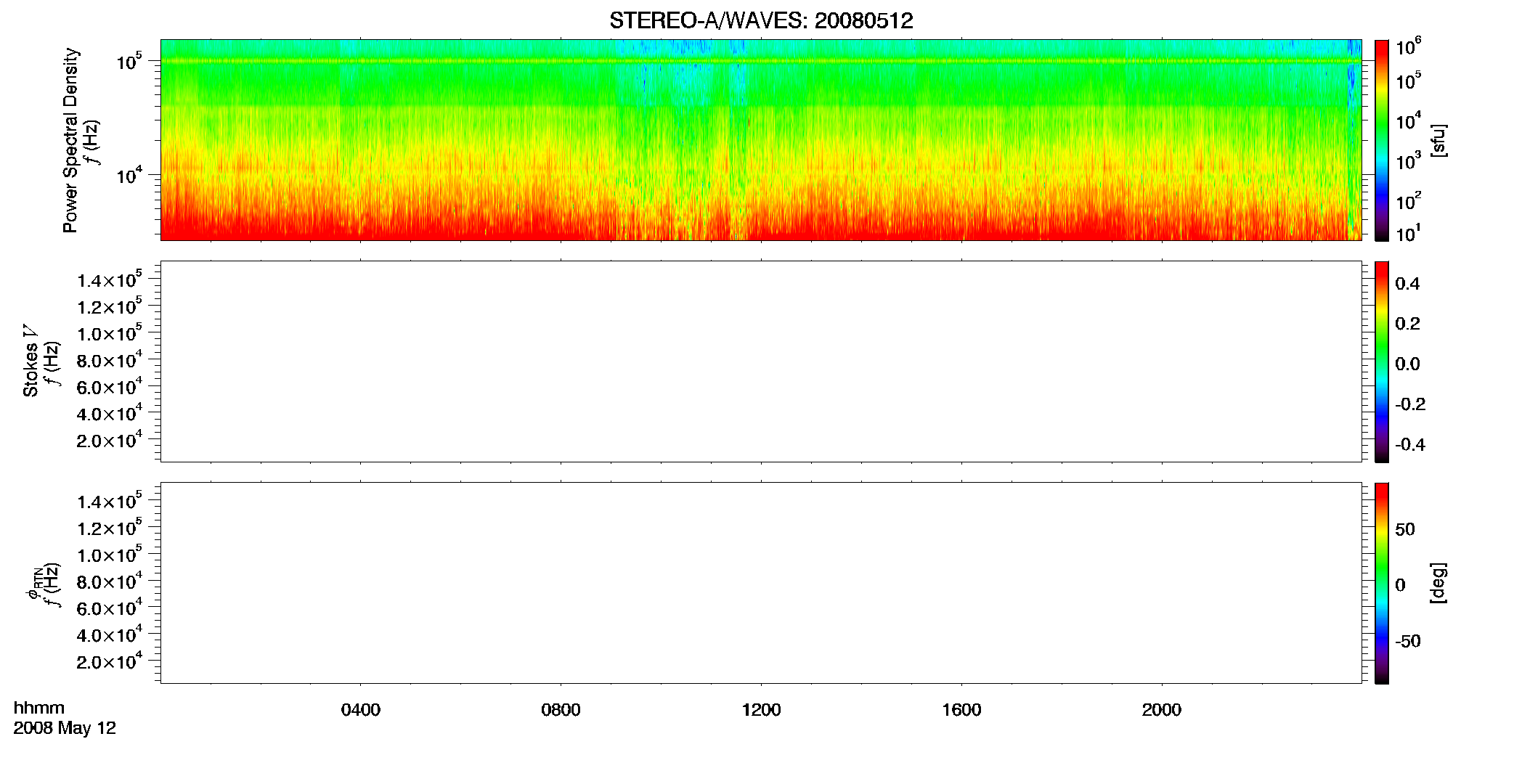Click the 0400 time axis label
1522x784 pixels.
pyautogui.click(x=361, y=710)
